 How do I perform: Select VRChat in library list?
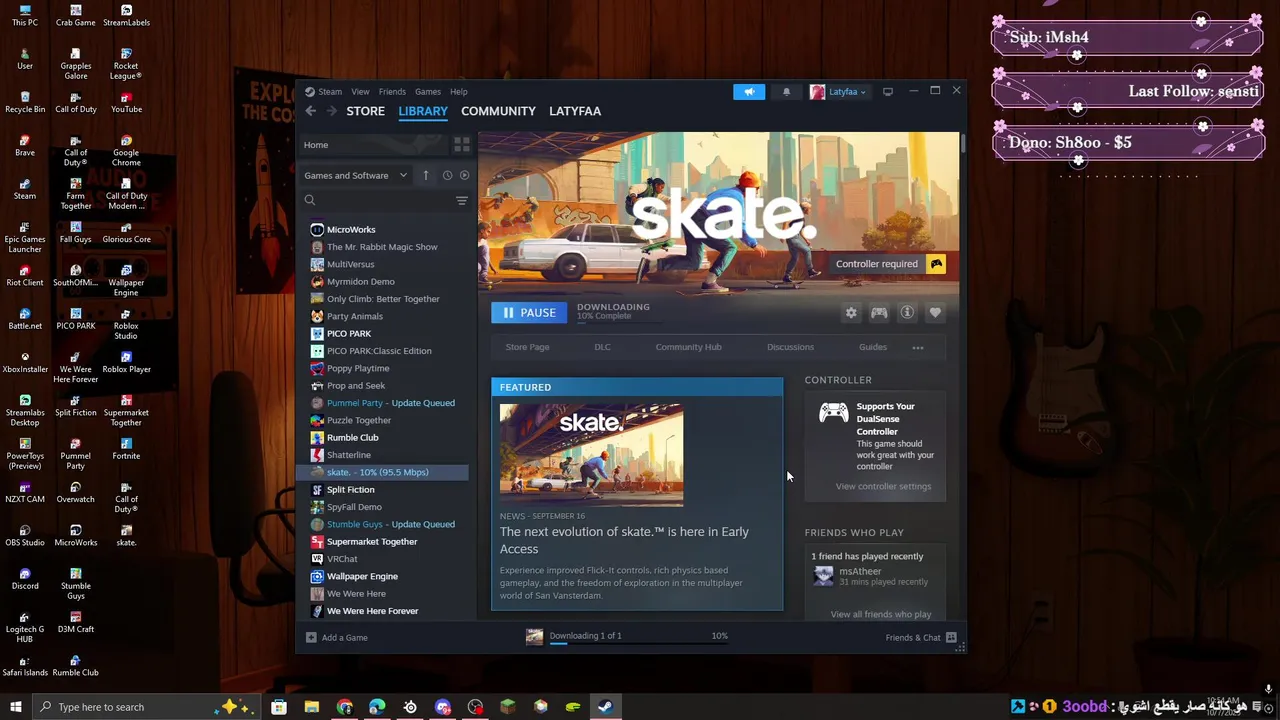coord(342,559)
